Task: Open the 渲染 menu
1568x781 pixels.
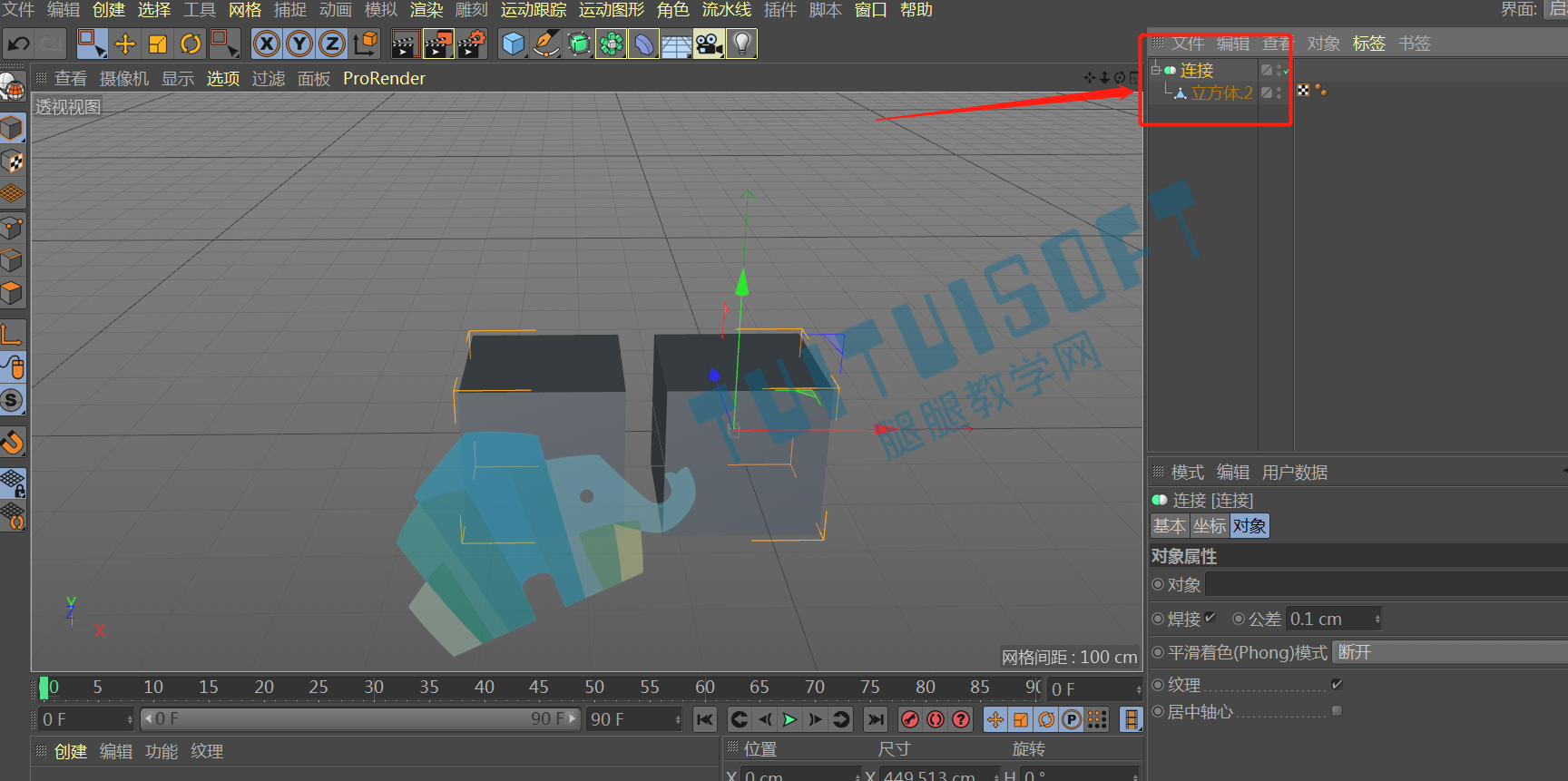Action: pos(426,10)
